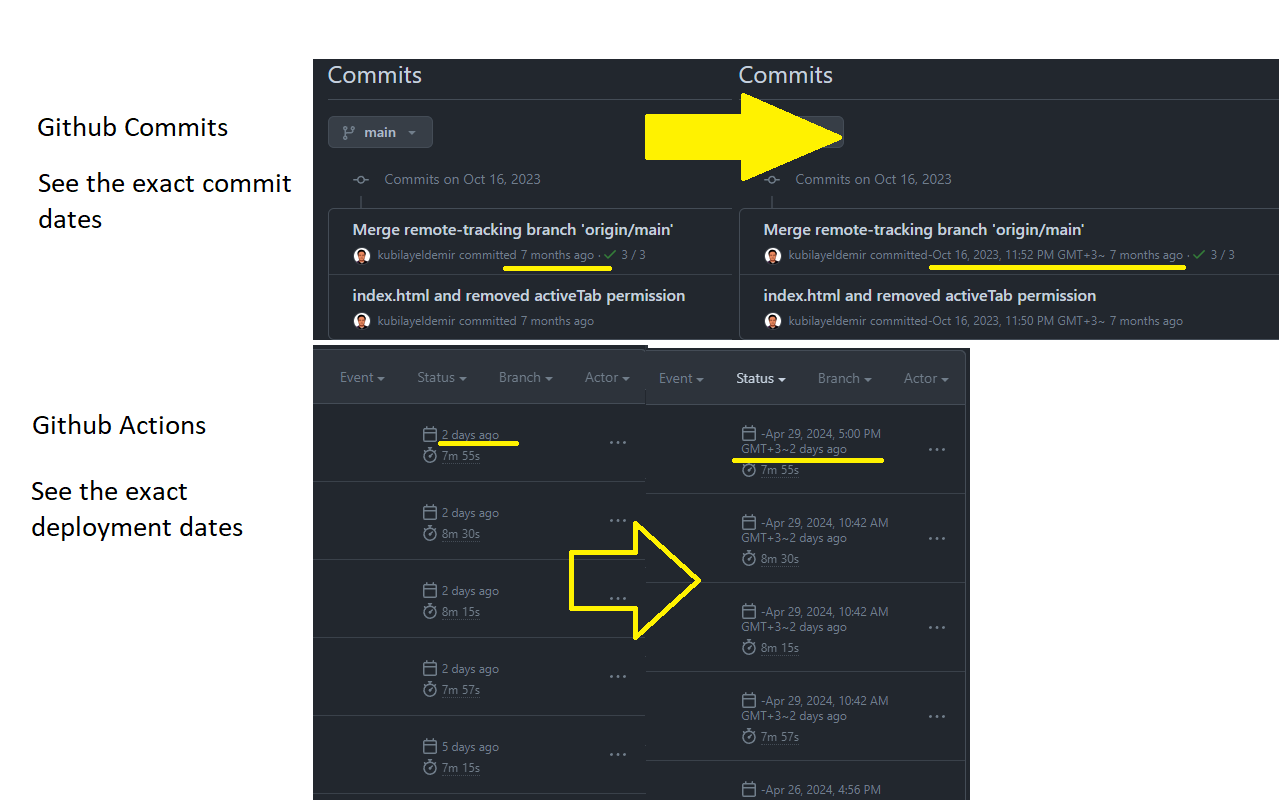Image resolution: width=1280 pixels, height=800 pixels.
Task: Expand Event filter in left Actions list
Action: click(x=363, y=378)
